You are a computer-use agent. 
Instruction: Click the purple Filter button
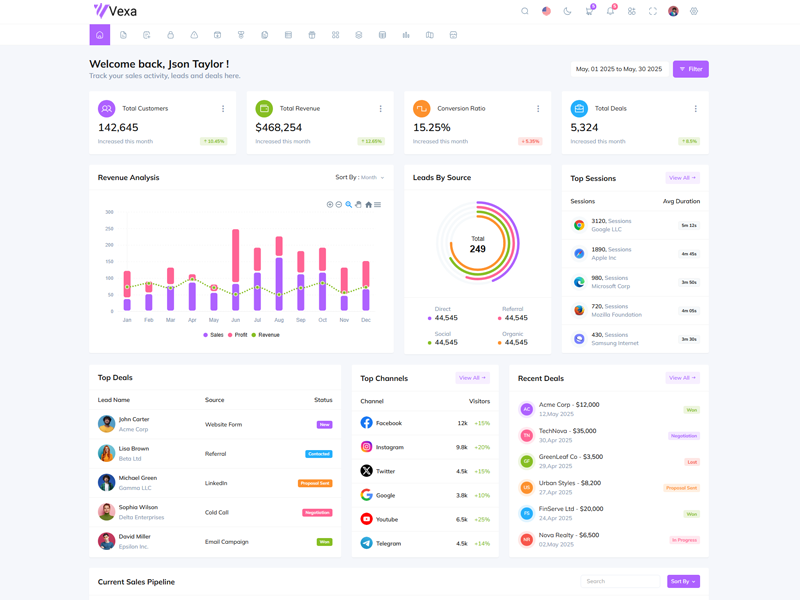click(690, 69)
